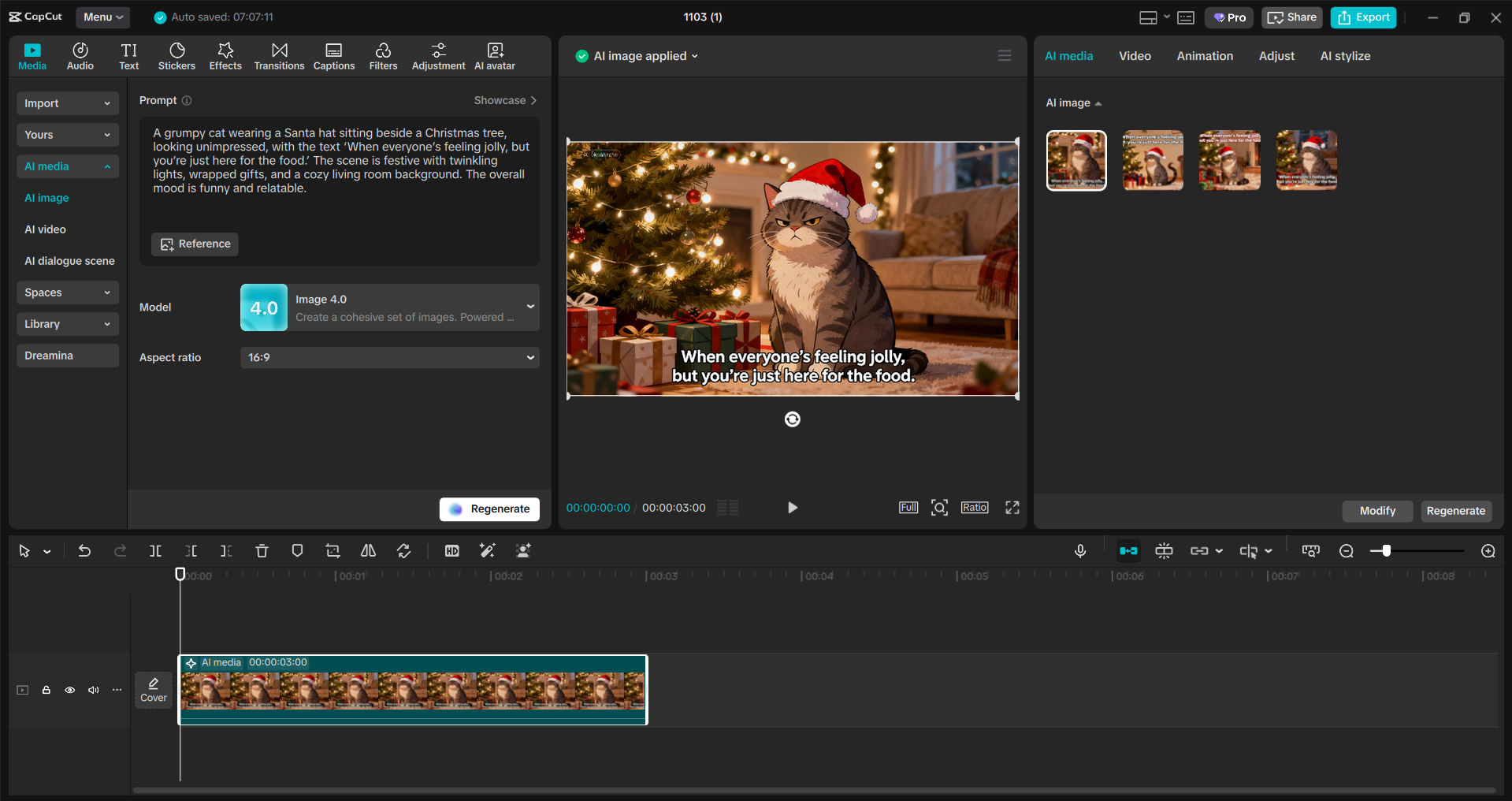Image resolution: width=1512 pixels, height=801 pixels.
Task: Record a voiceover with the microphone tool
Action: [x=1080, y=550]
